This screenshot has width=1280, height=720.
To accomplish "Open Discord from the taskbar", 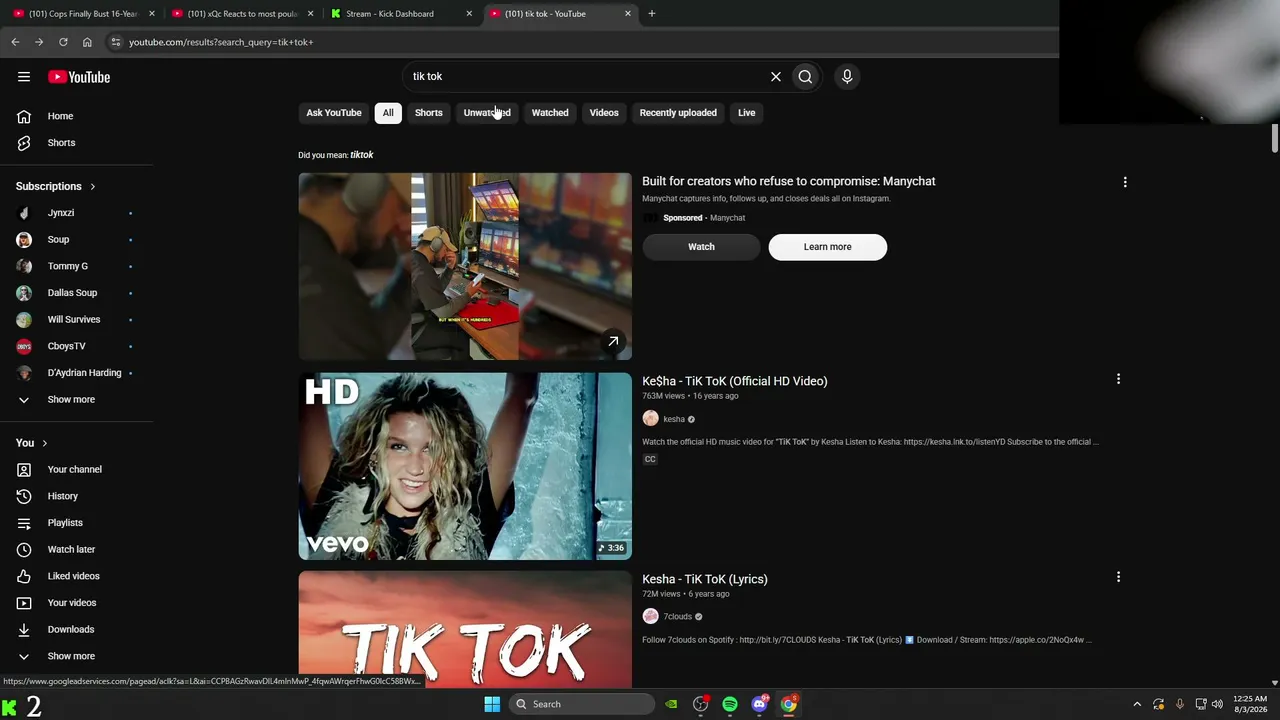I will (x=759, y=704).
